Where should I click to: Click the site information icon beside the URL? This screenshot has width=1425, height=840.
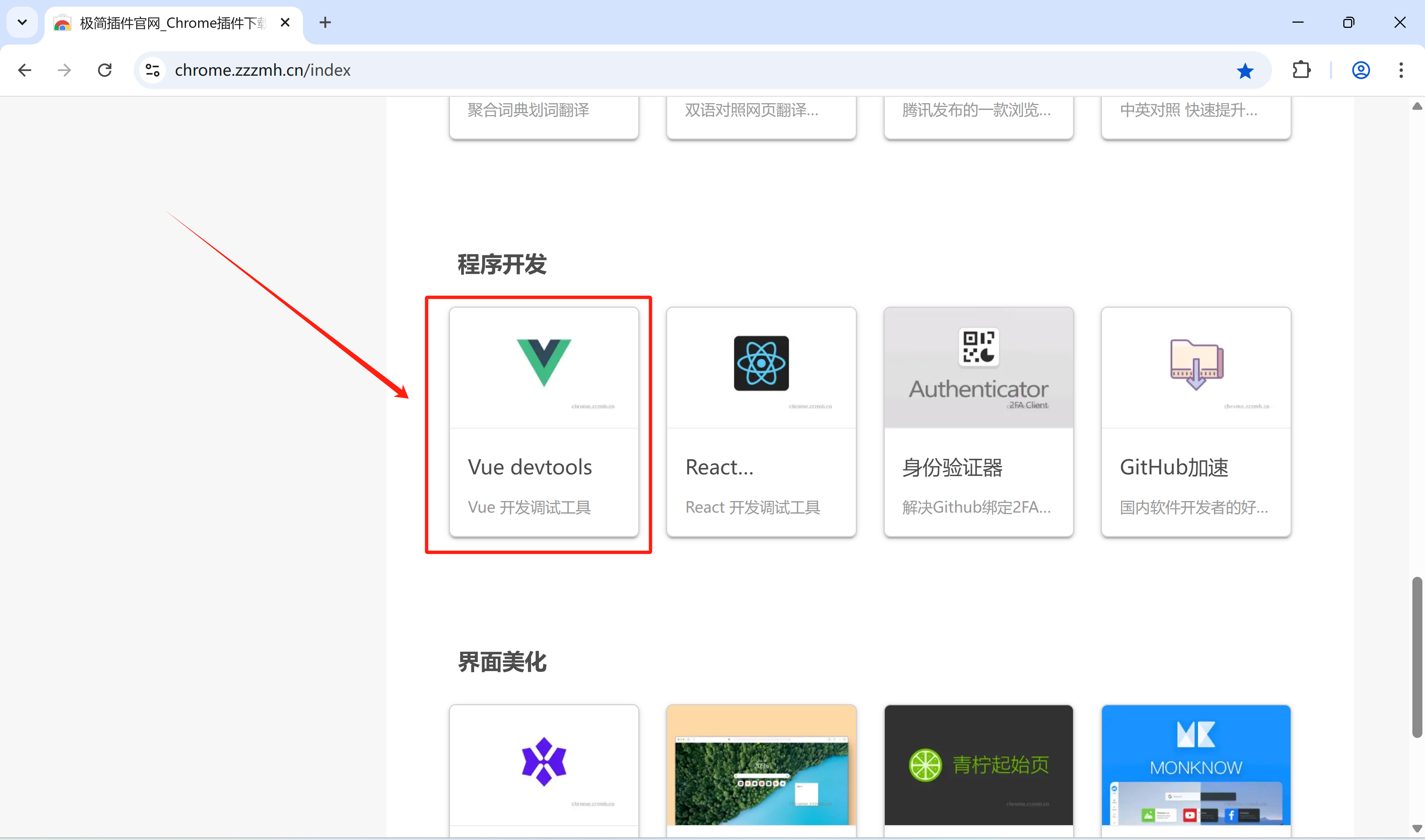[x=152, y=70]
